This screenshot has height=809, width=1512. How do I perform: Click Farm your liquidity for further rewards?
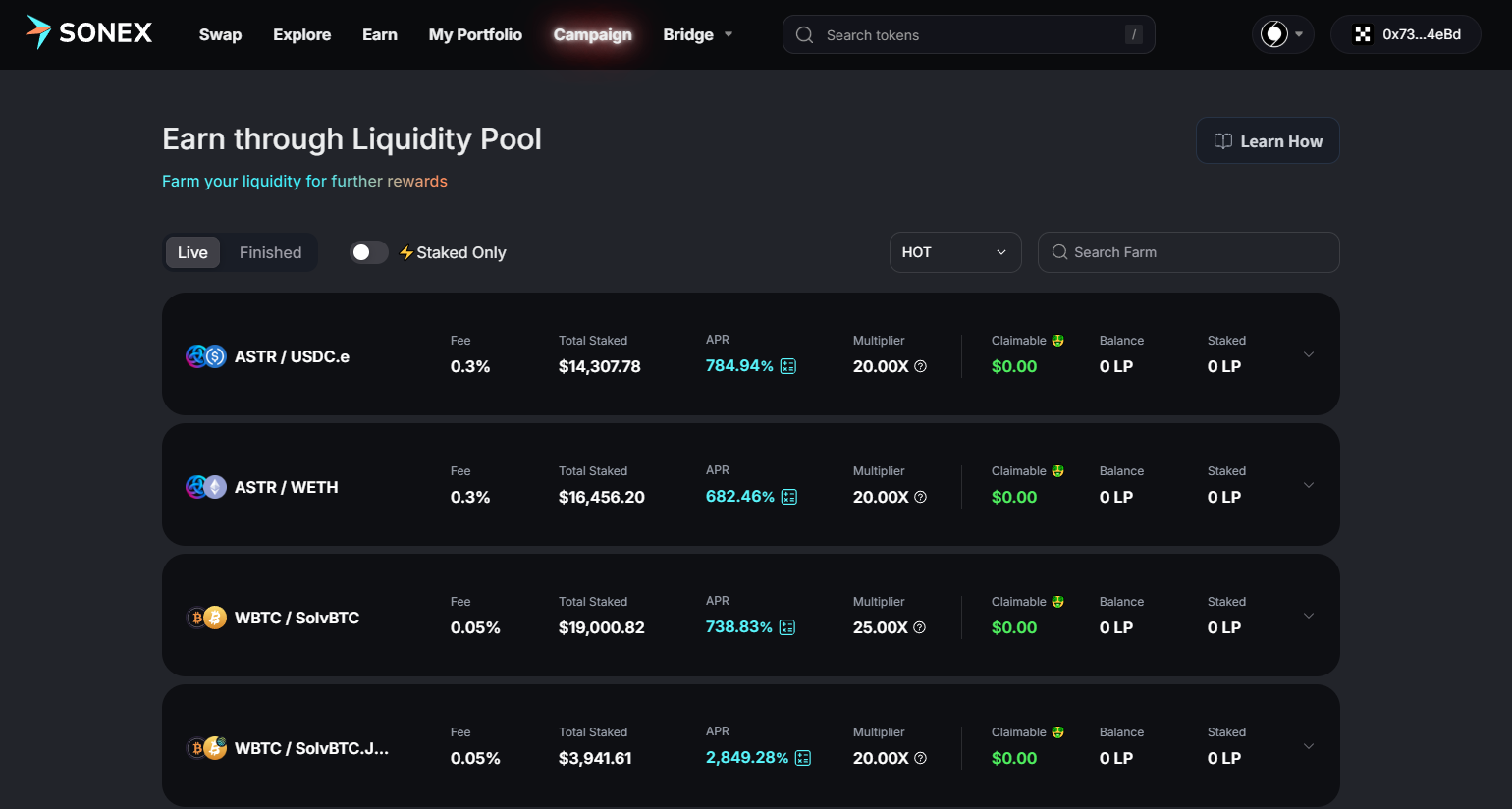pos(304,181)
